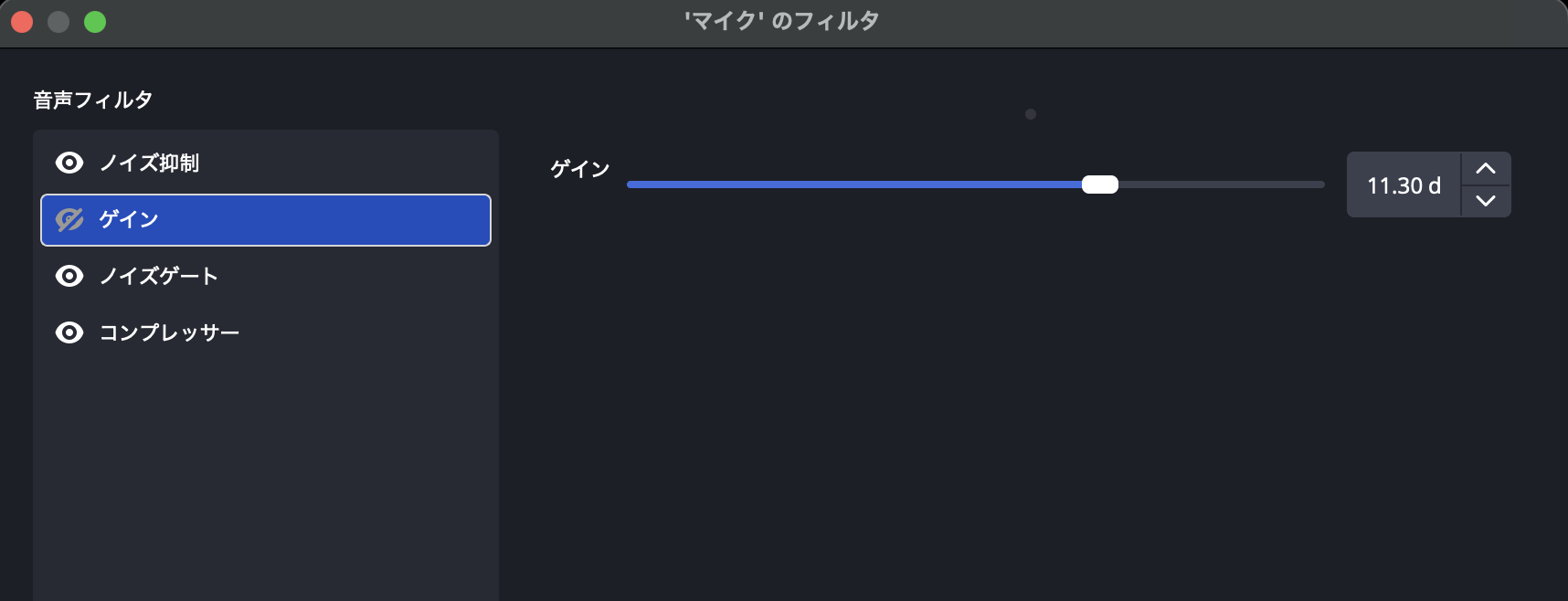Focus the 11.30 dB gain value field
The image size is (1568, 601).
point(1404,185)
